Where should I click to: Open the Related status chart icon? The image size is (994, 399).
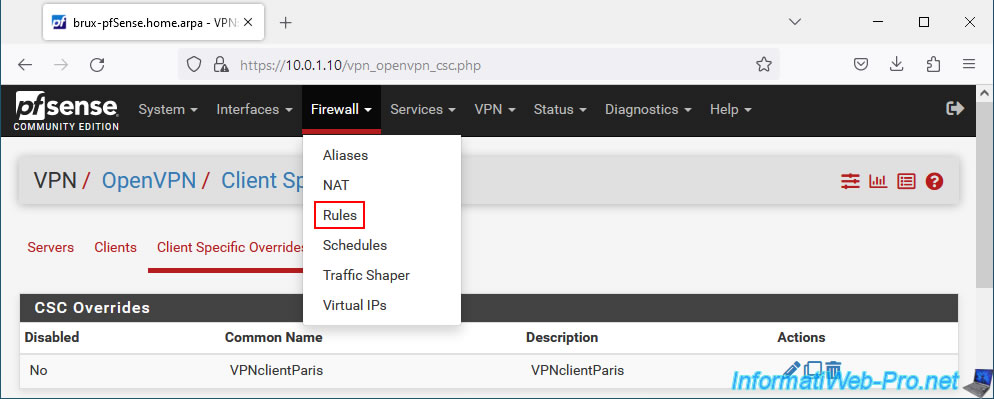pos(878,181)
